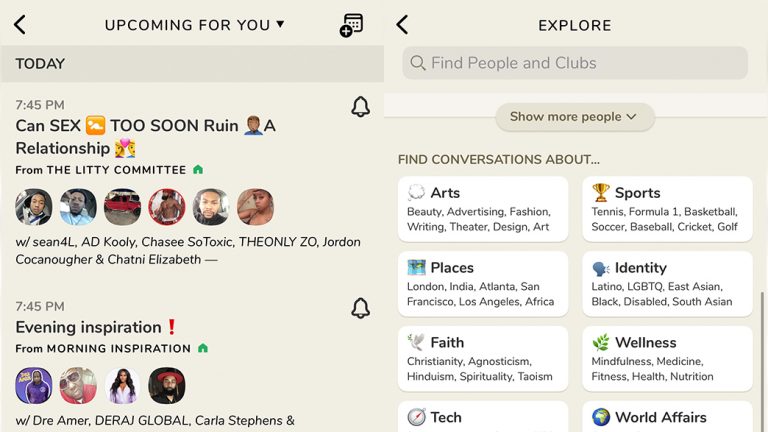Open the Arts conversations topic
The width and height of the screenshot is (768, 432).
pos(483,209)
